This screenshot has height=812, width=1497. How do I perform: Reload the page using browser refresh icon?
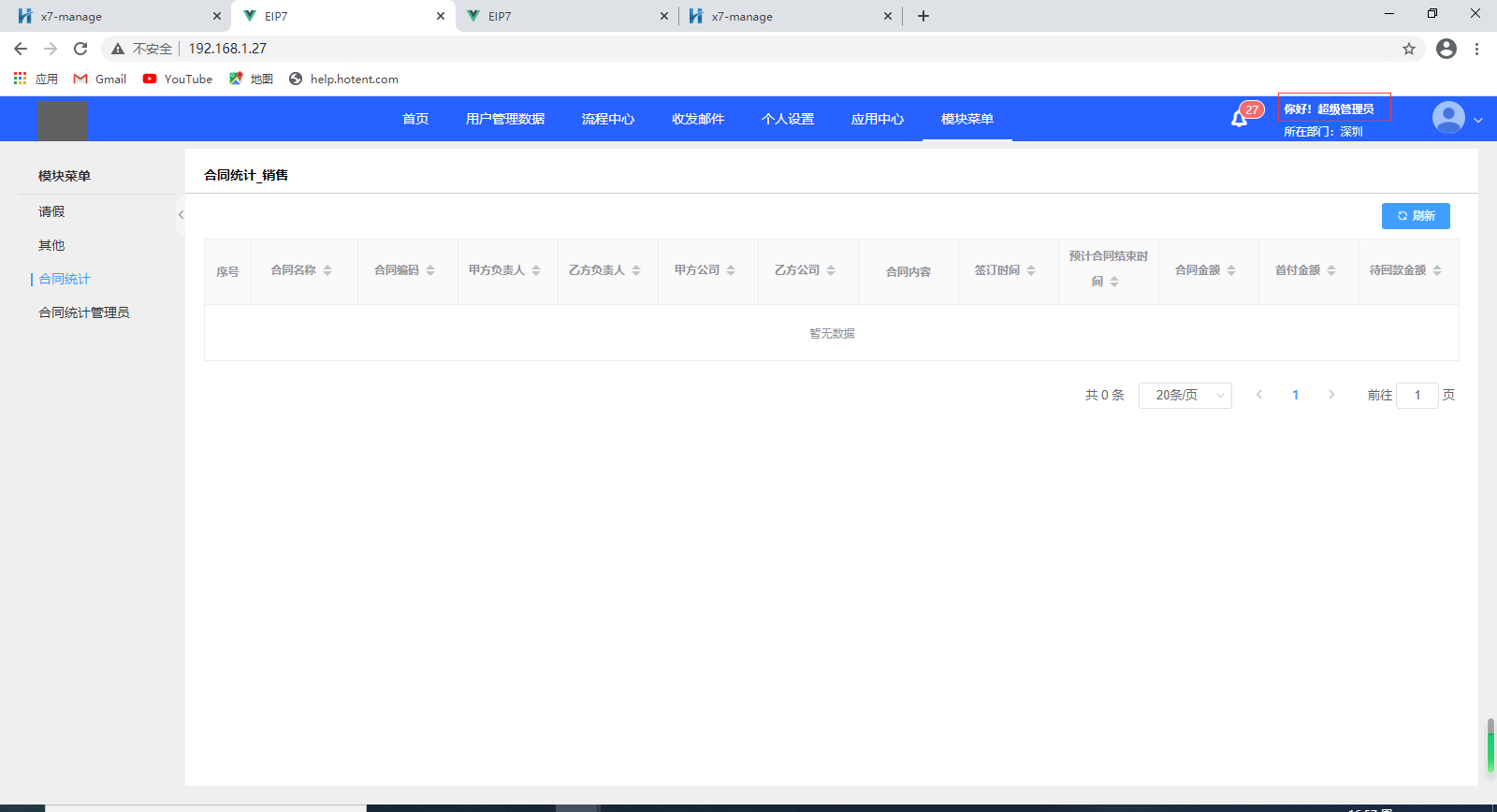click(80, 49)
